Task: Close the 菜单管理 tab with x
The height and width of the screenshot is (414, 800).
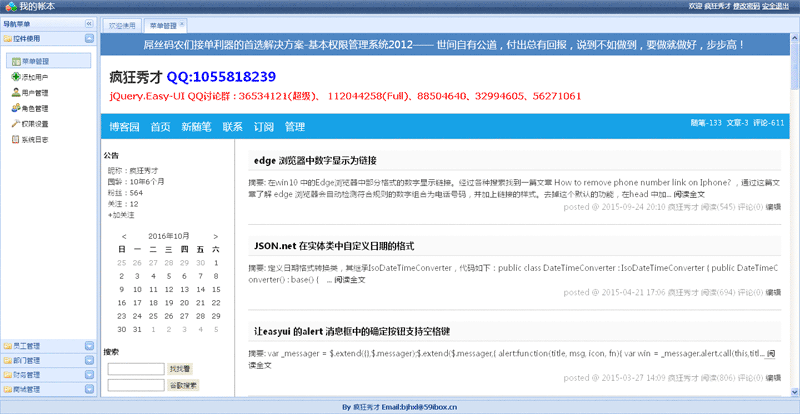Action: (x=184, y=24)
